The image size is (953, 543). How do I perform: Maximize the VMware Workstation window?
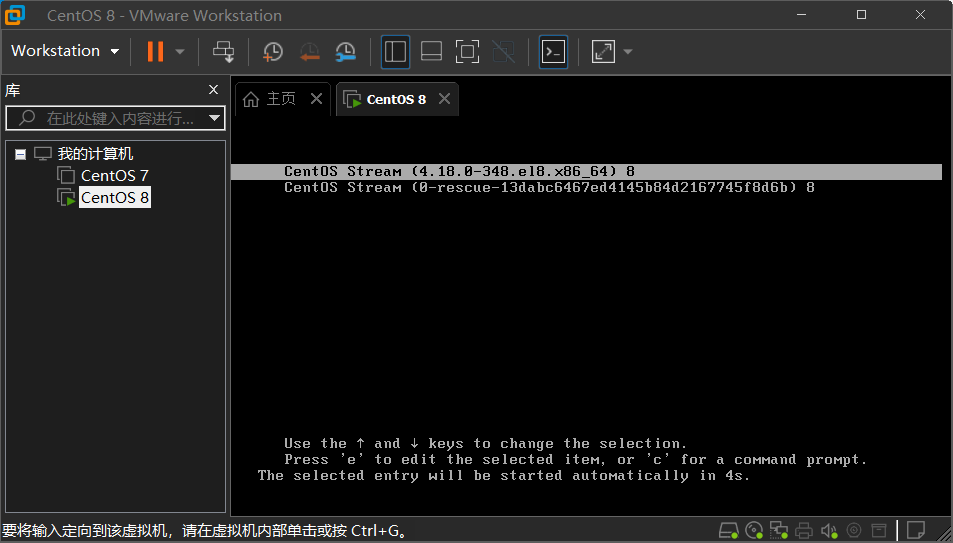tap(861, 15)
